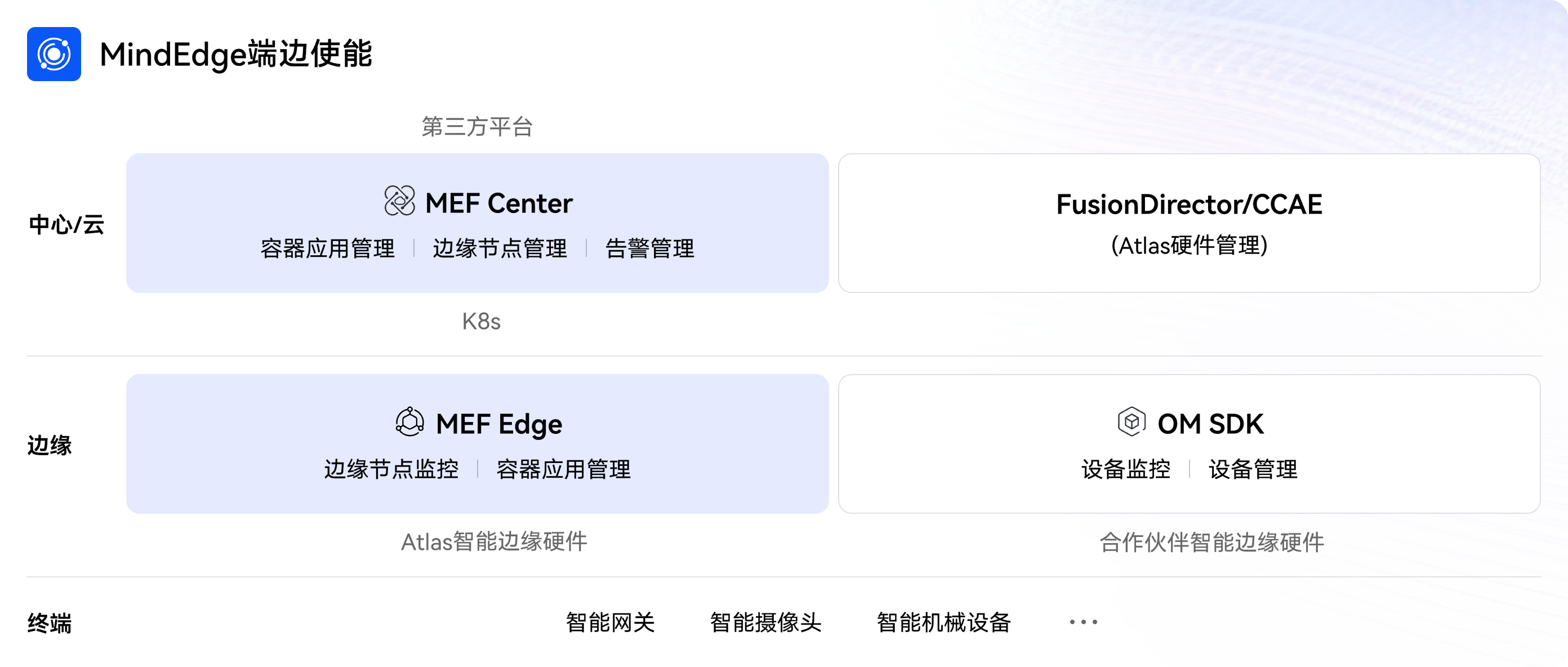Select 容器应用管理 under MEF Center

coord(327,248)
